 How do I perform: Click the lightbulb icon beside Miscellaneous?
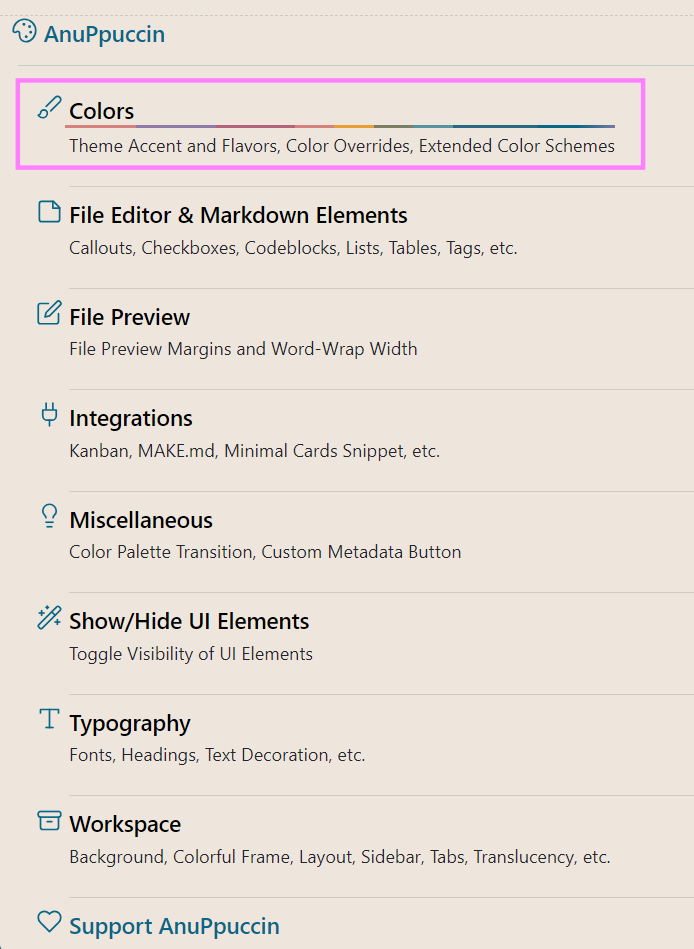[49, 516]
